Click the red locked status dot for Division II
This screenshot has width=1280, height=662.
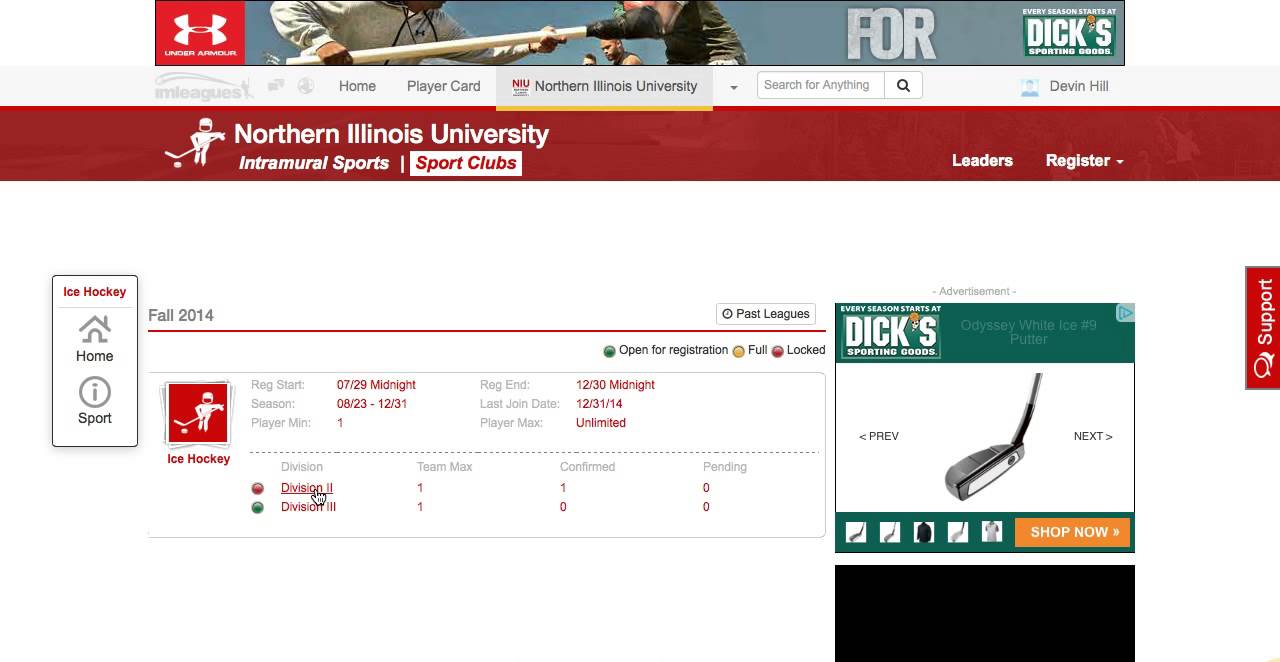coord(258,489)
